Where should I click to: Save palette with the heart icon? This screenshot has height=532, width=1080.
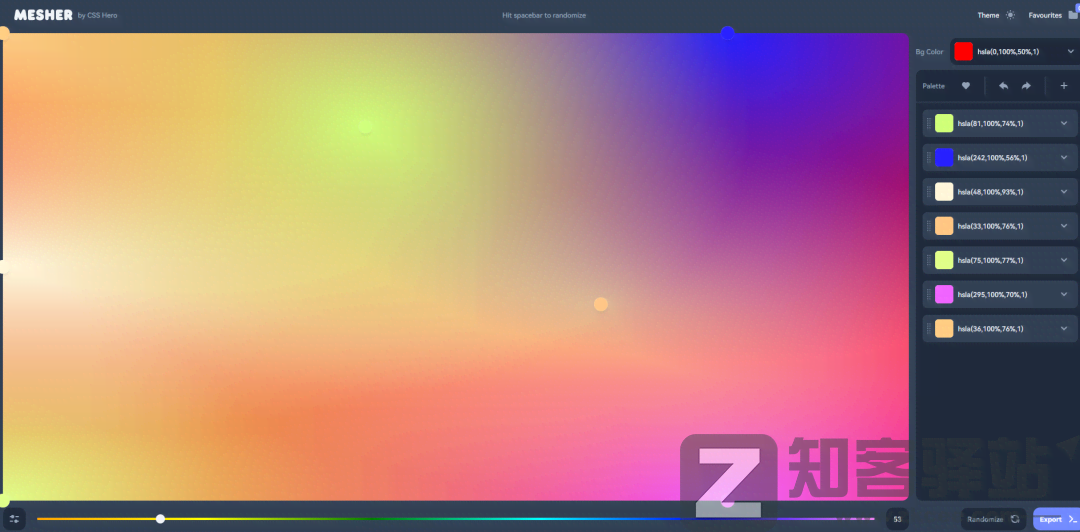point(966,86)
